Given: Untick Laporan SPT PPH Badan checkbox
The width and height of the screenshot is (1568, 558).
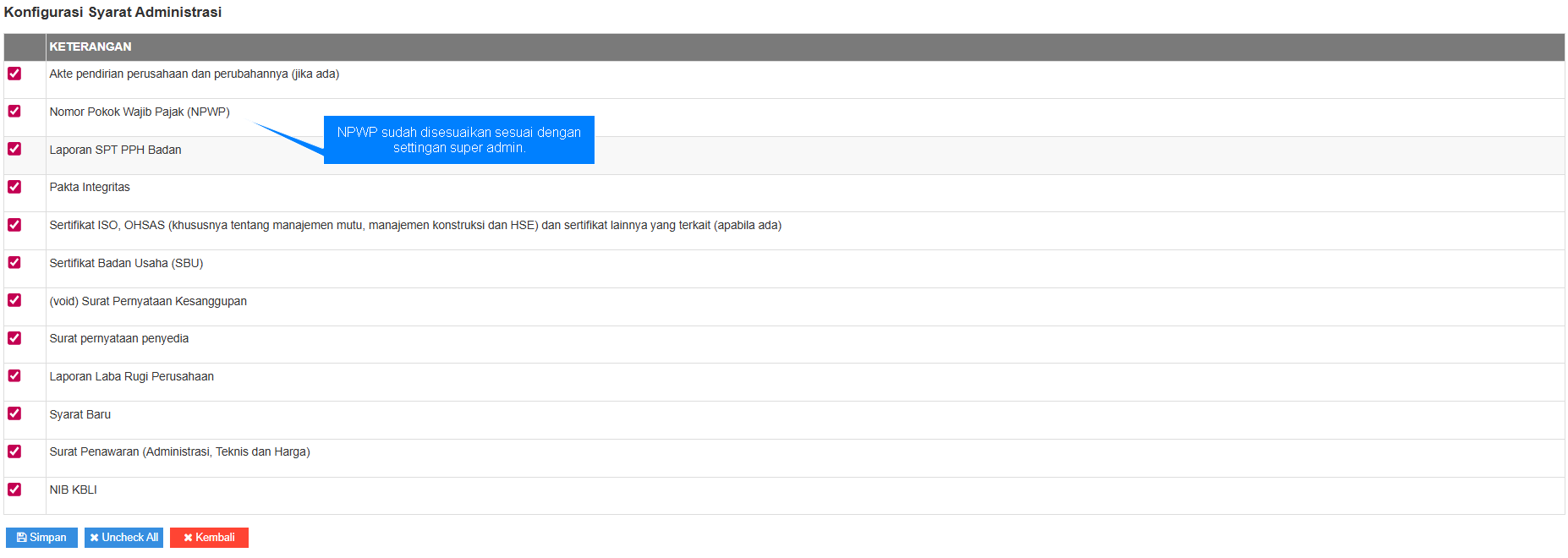Looking at the screenshot, I should pyautogui.click(x=14, y=149).
